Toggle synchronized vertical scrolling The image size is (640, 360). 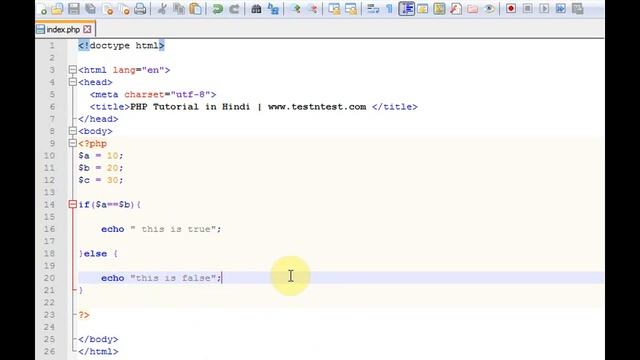click(334, 9)
